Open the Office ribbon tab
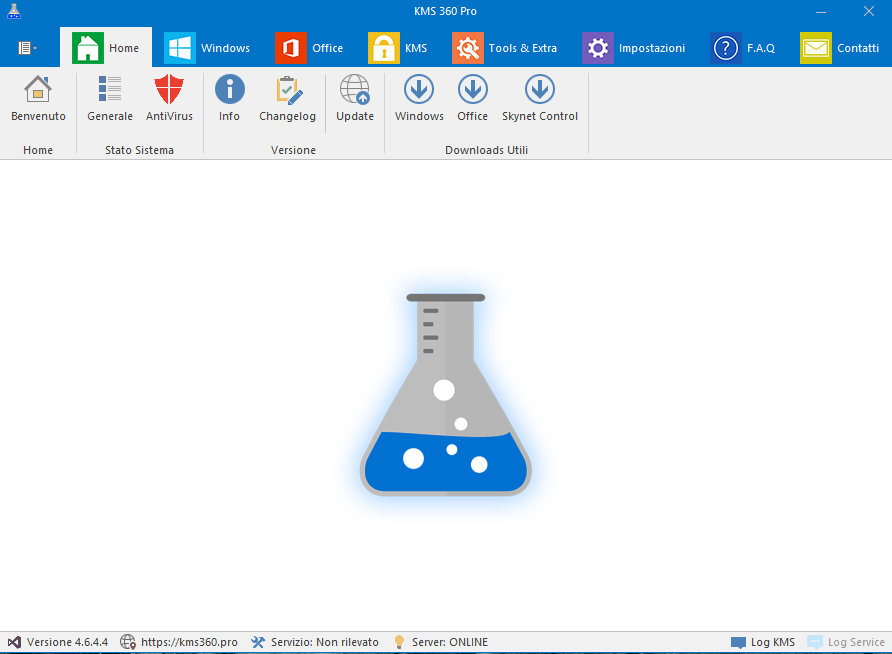Image resolution: width=892 pixels, height=654 pixels. click(x=309, y=48)
